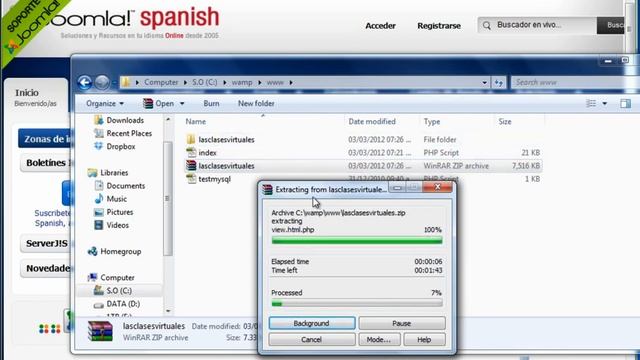Click the WinRAR icon in dialog title bar
This screenshot has height=360, width=640.
click(x=267, y=190)
